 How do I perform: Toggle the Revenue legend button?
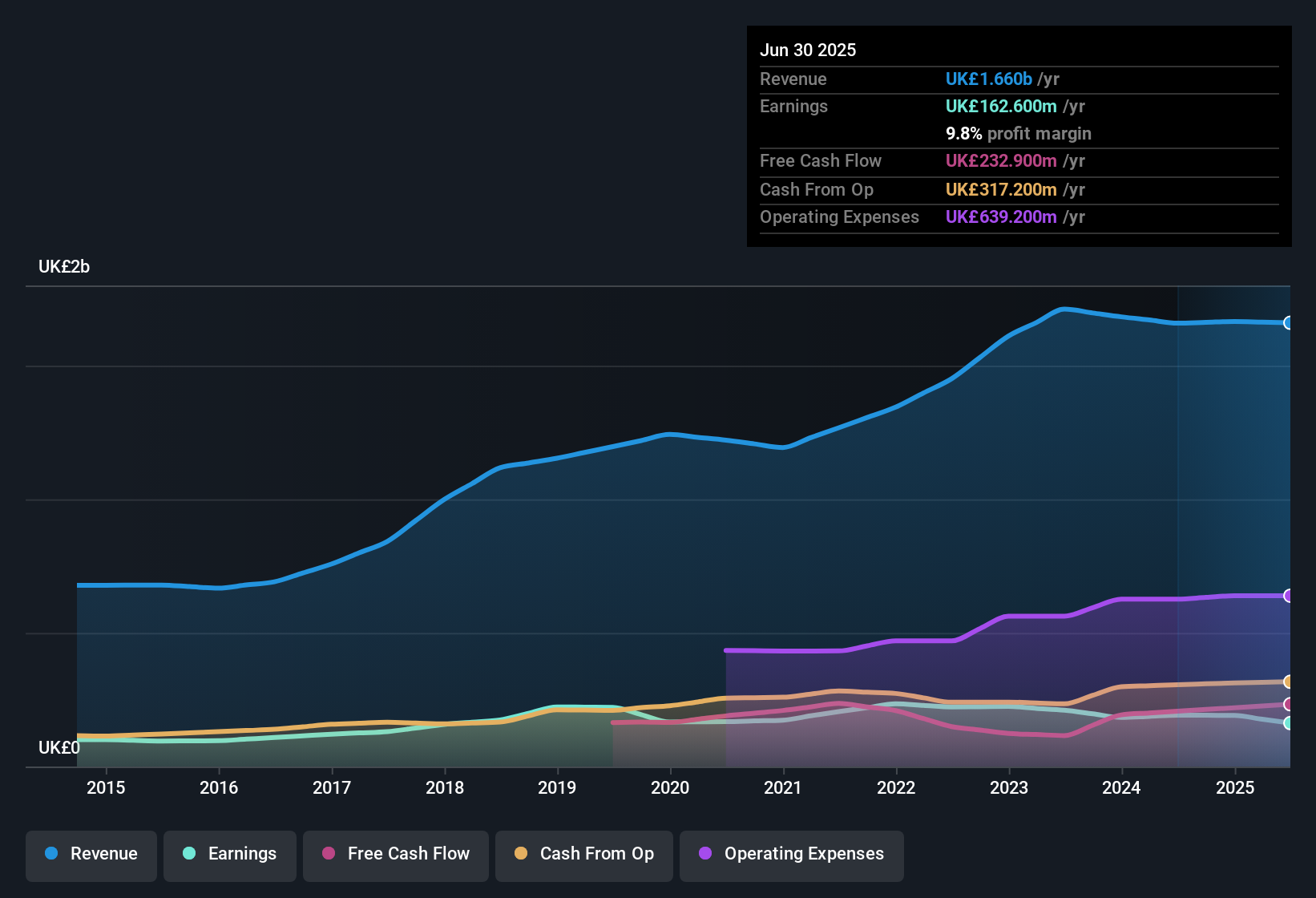[91, 855]
